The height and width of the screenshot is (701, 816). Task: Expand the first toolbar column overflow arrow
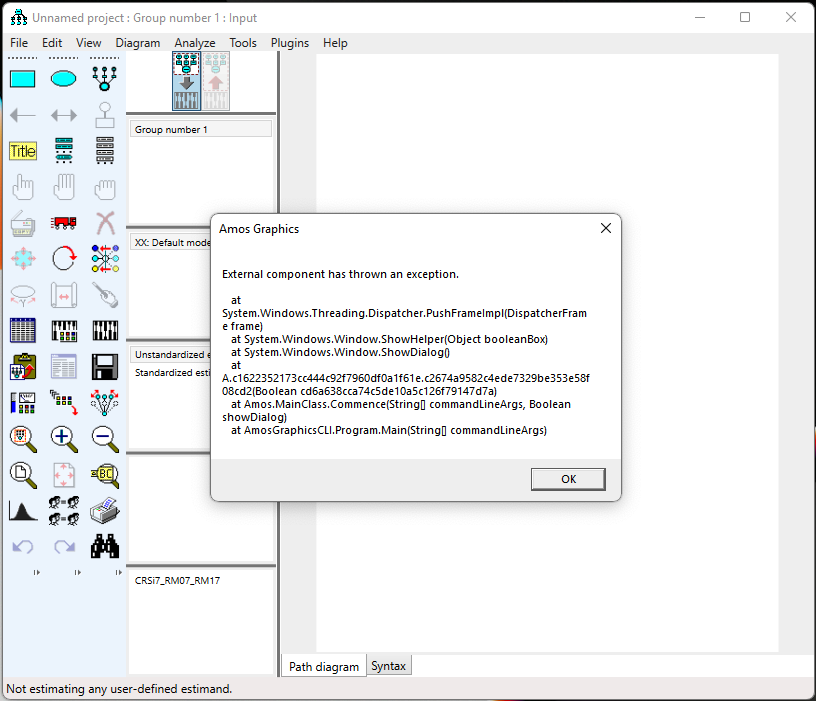coord(37,572)
